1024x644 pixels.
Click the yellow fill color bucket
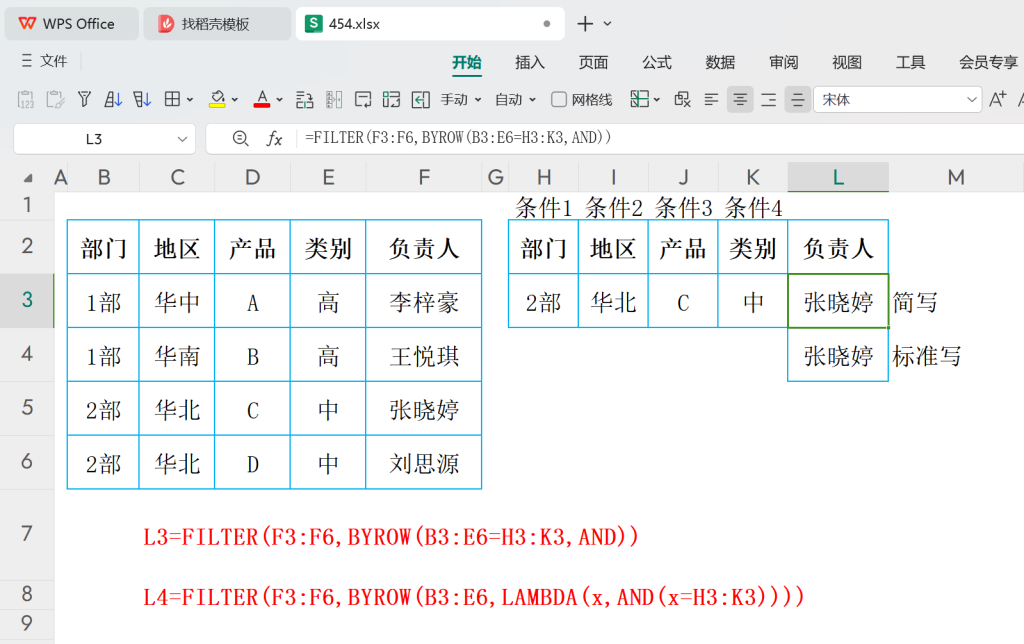217,99
